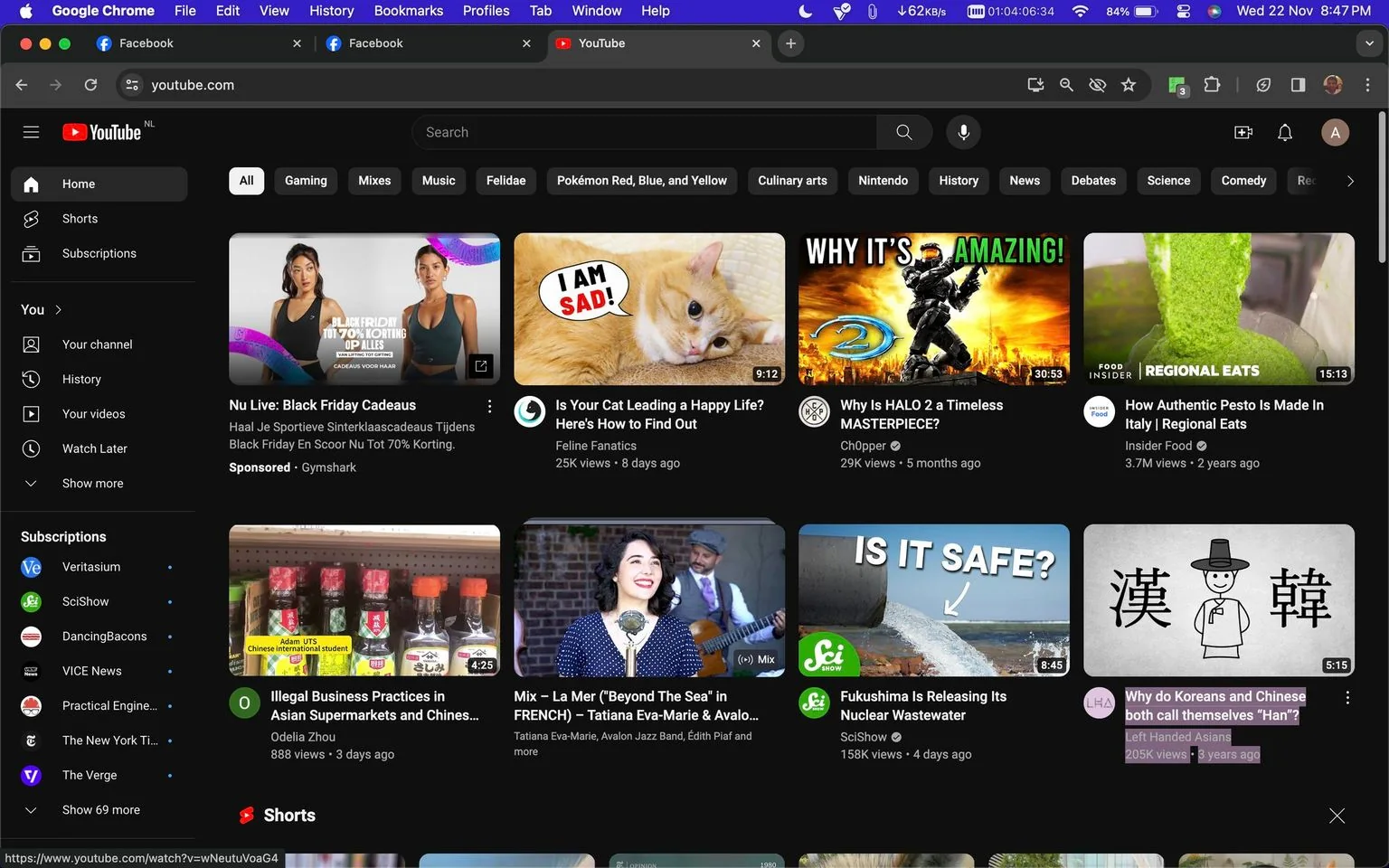Open the La Mer mix thumbnail

tap(649, 600)
